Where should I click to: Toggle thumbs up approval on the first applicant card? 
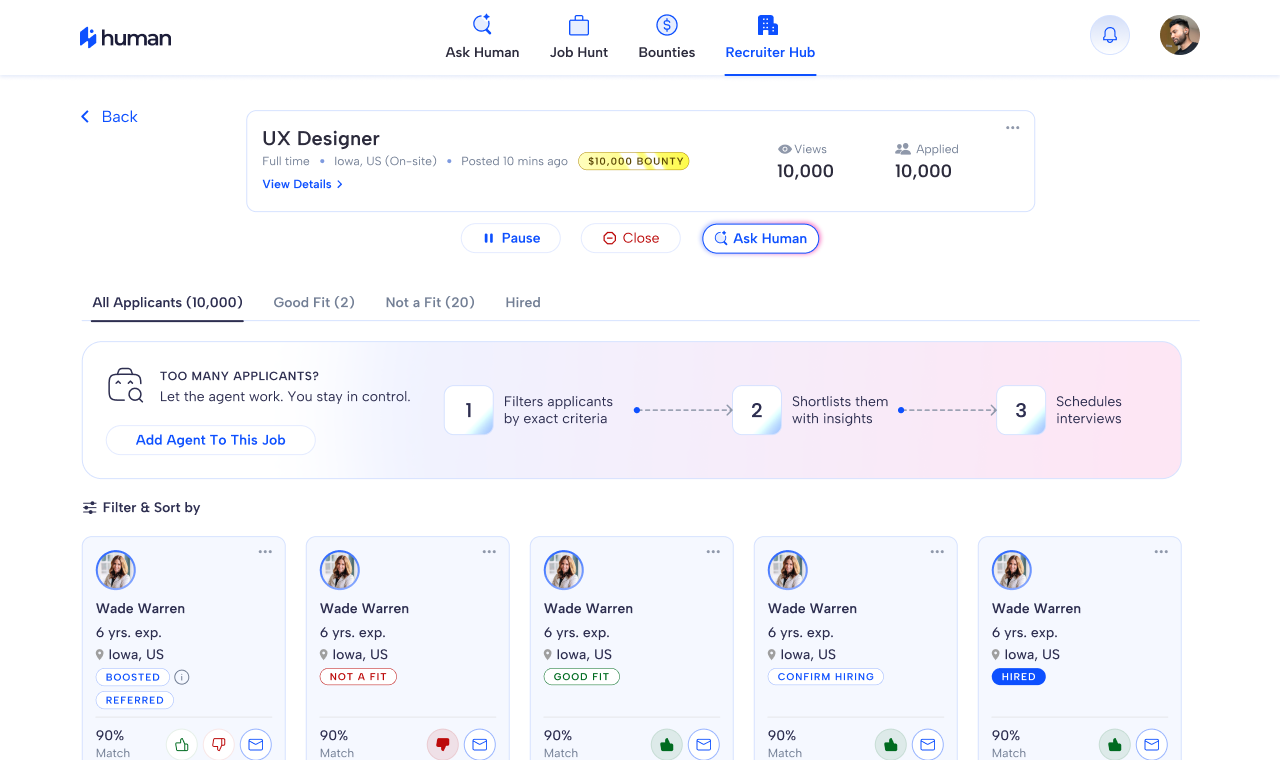[x=181, y=744]
